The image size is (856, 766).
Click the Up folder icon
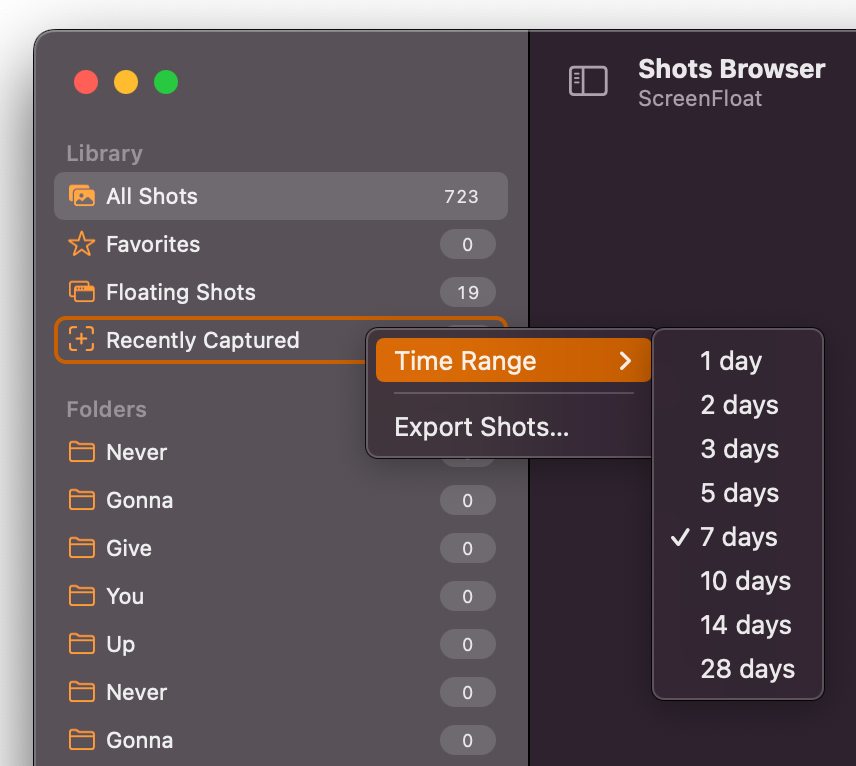click(x=81, y=644)
